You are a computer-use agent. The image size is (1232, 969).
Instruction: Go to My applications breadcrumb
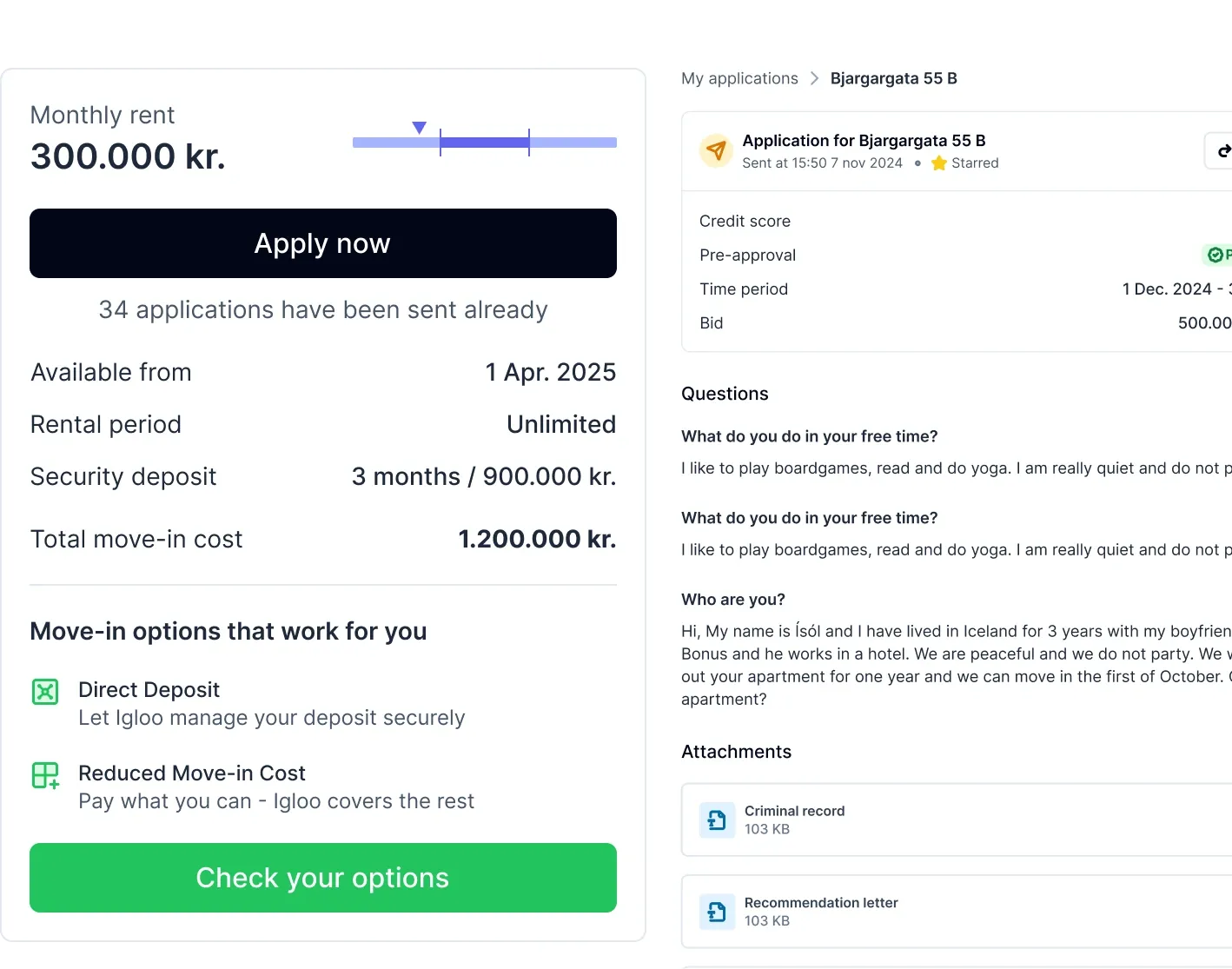point(739,78)
